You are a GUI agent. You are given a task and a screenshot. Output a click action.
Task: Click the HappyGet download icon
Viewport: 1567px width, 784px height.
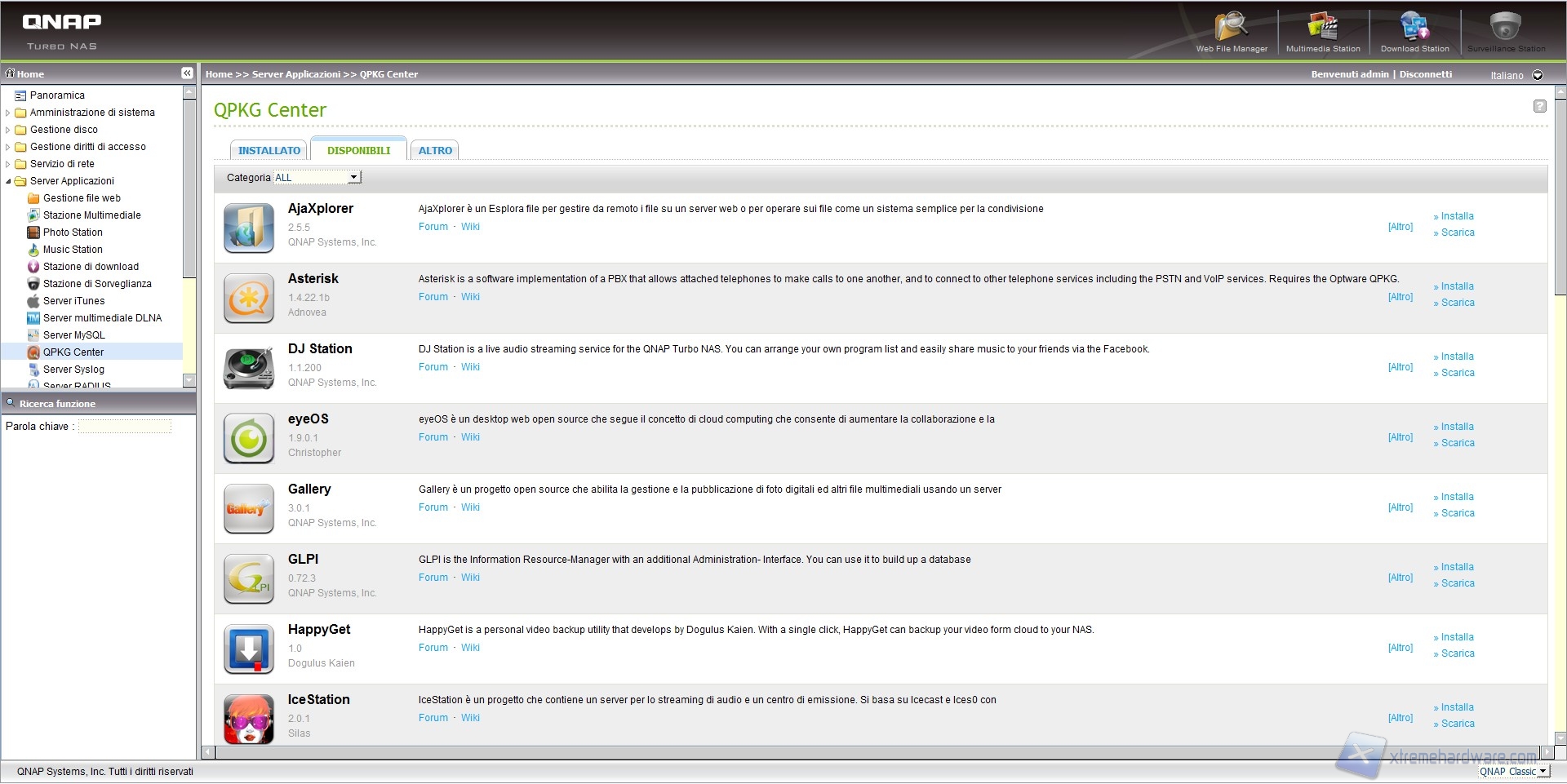pyautogui.click(x=249, y=649)
